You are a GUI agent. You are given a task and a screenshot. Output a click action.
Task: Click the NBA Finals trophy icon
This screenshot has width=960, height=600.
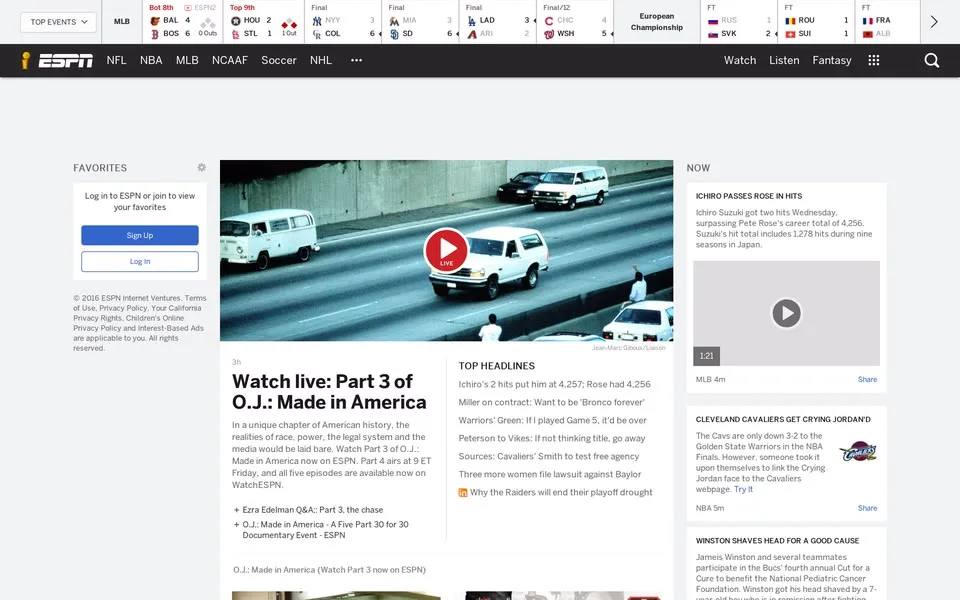[25, 60]
